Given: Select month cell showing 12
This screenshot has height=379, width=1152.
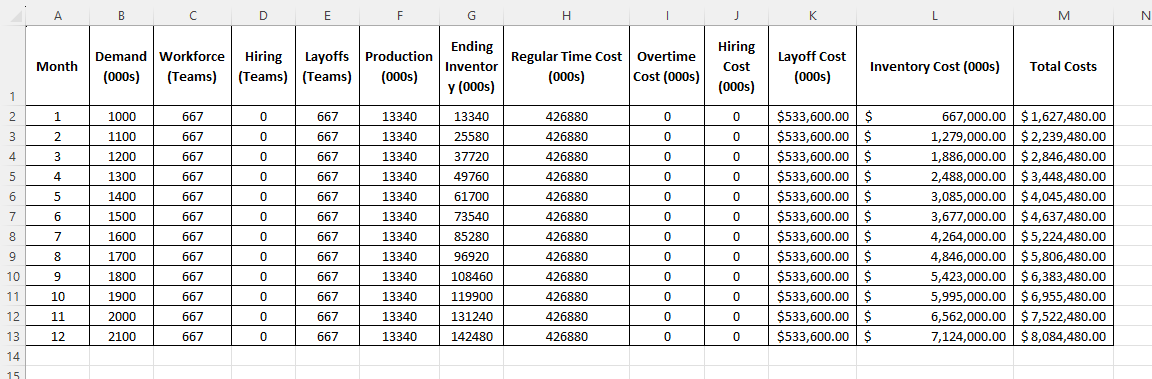Looking at the screenshot, I should (x=57, y=336).
